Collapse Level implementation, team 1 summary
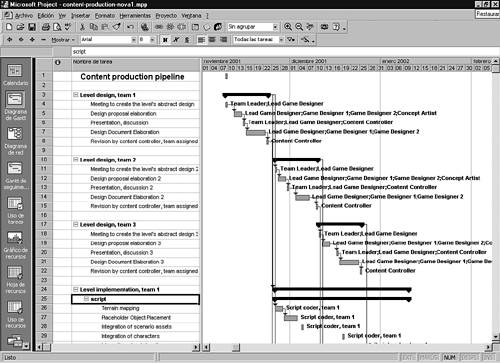500x363 pixels. pos(76,289)
